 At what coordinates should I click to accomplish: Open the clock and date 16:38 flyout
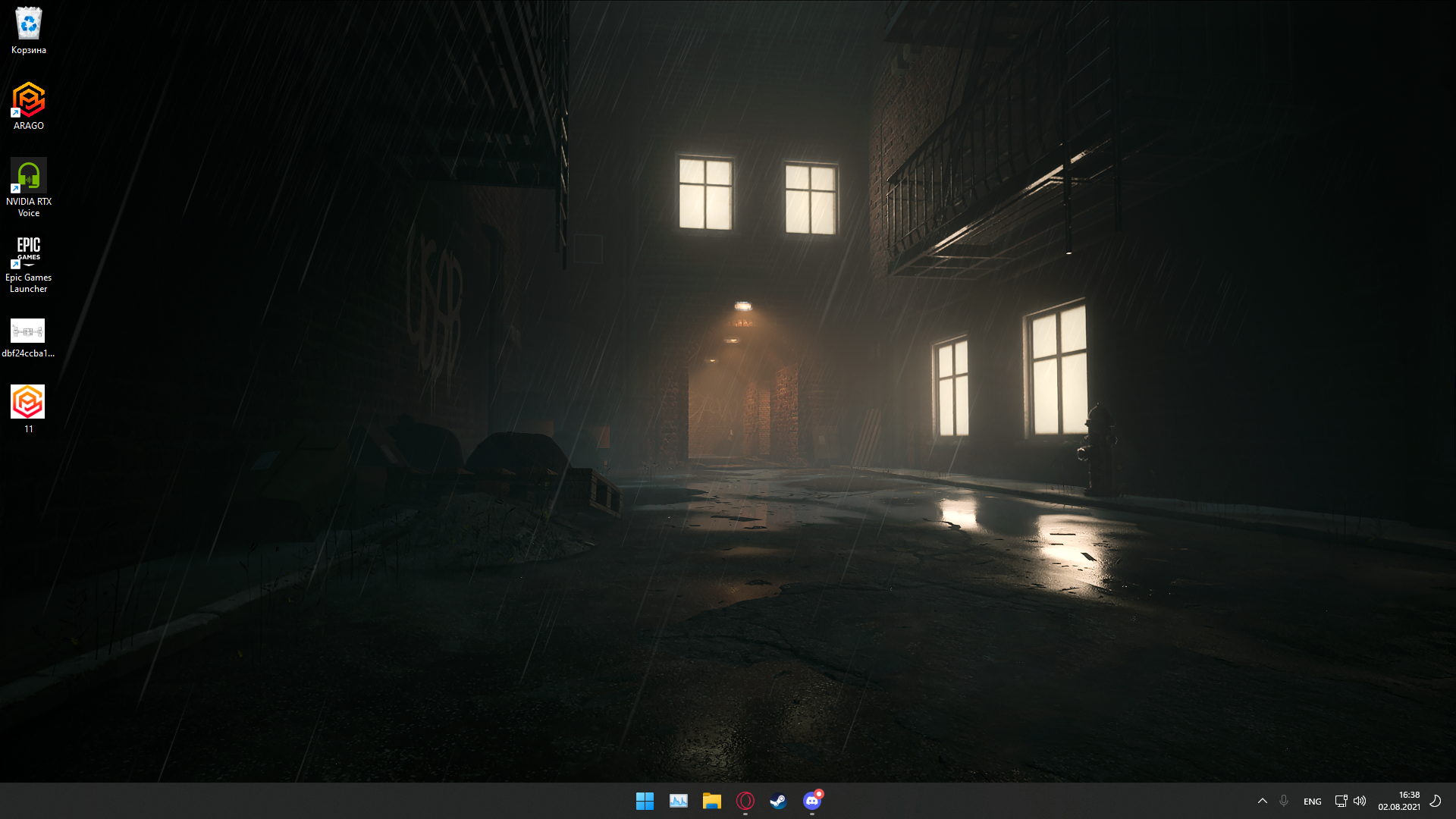coord(1399,801)
